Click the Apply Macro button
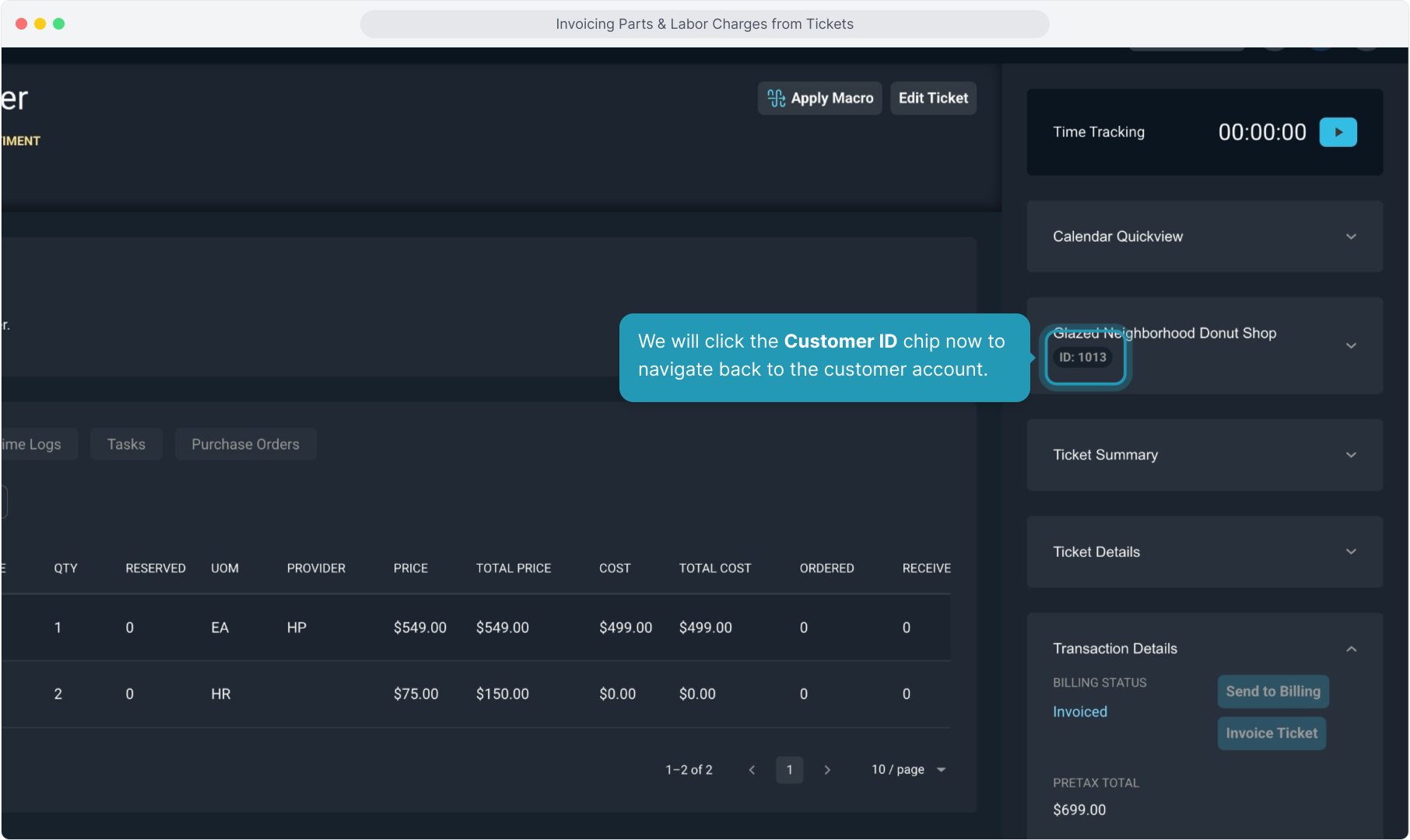Image resolution: width=1410 pixels, height=840 pixels. coord(819,98)
